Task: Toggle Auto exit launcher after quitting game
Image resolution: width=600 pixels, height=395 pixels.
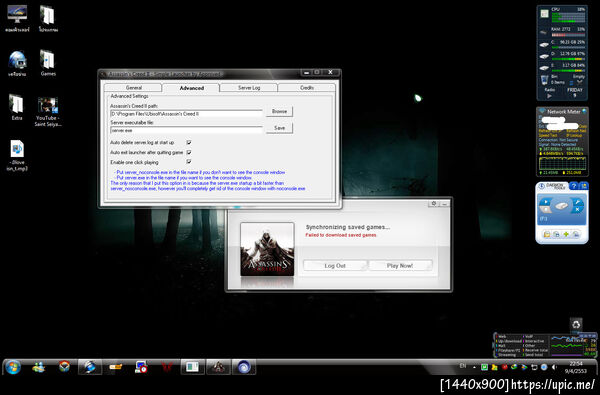Action: (189, 152)
